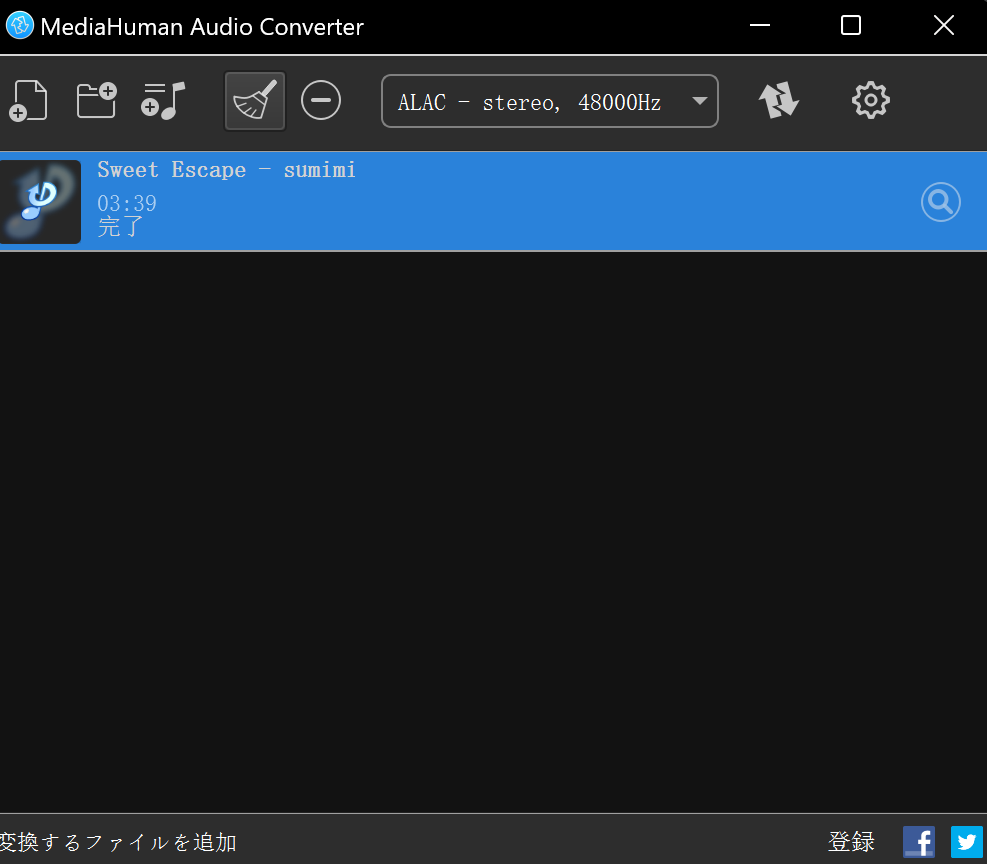Close the MediaHuman Audio Converter window
Screen dimensions: 987x864
click(x=943, y=26)
